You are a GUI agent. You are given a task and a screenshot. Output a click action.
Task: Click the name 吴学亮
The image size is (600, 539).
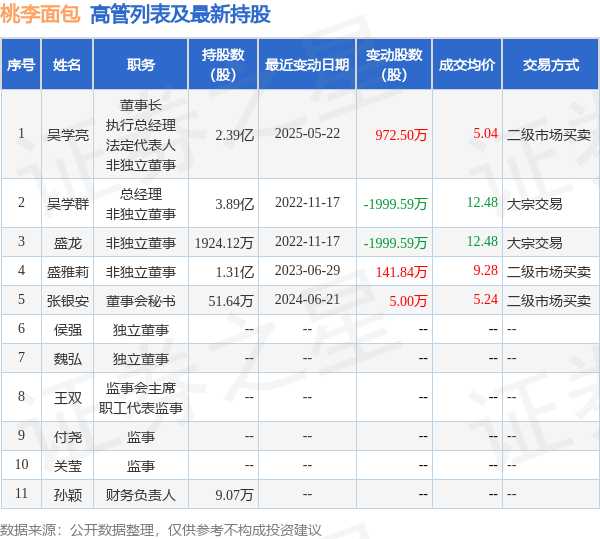point(68,135)
